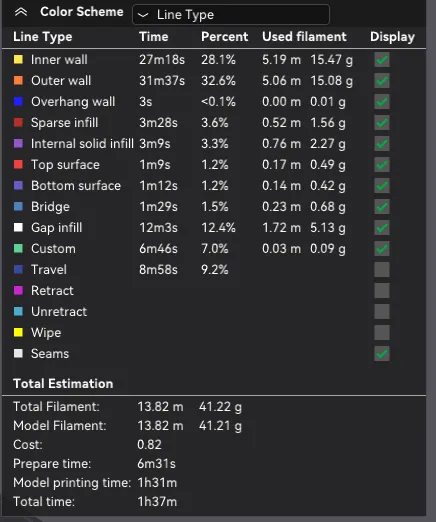
Task: Click the dropdown arrow beside Line Type
Action: tap(143, 15)
